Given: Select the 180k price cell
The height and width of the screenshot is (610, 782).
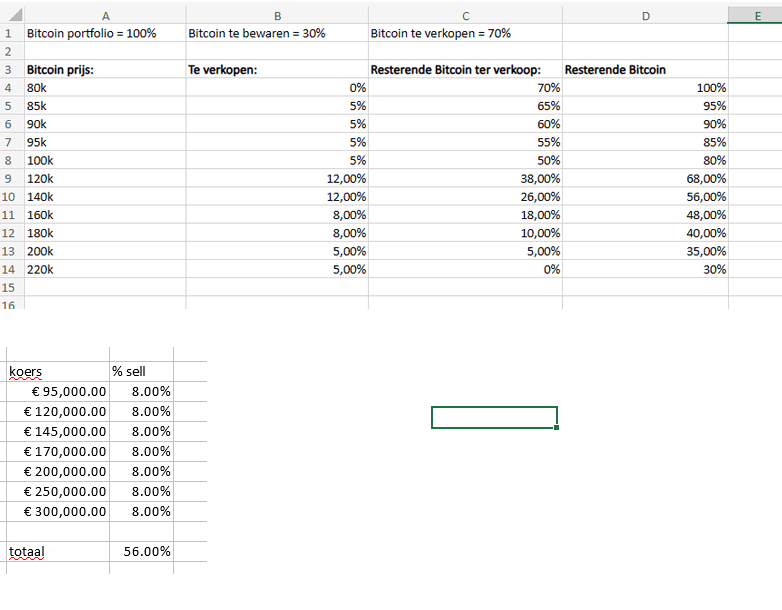Looking at the screenshot, I should 105,233.
